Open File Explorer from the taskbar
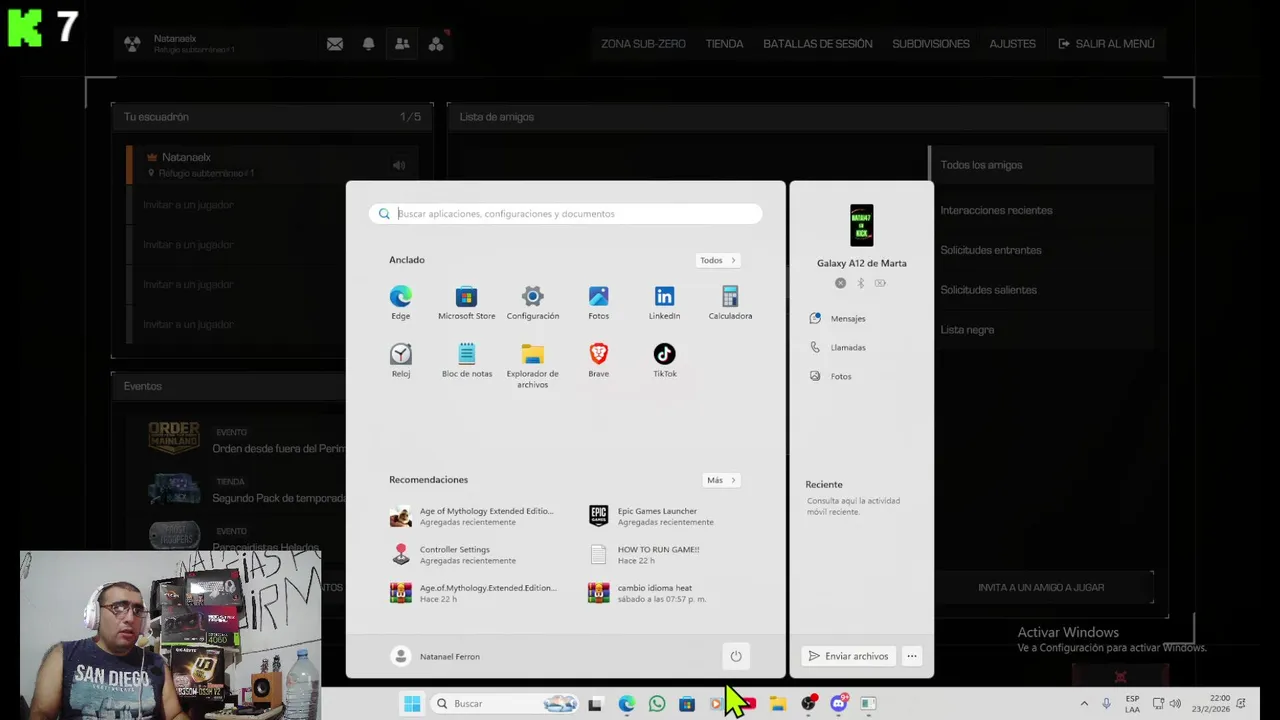The height and width of the screenshot is (720, 1280). [x=777, y=704]
